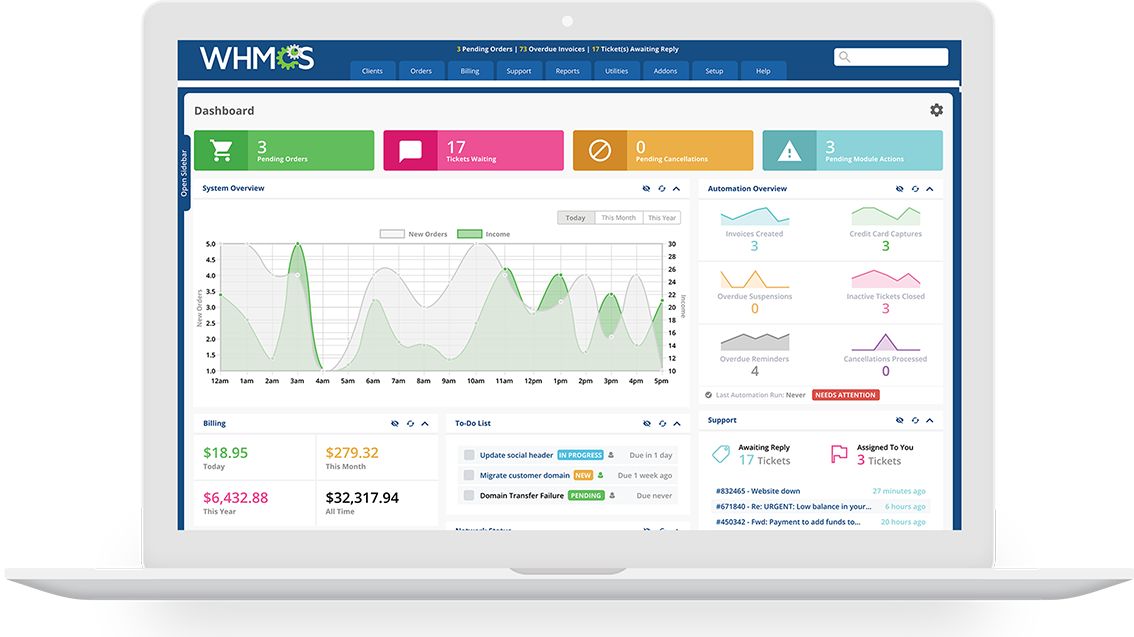Hide the Billing panel
This screenshot has height=637, width=1134.
point(395,424)
